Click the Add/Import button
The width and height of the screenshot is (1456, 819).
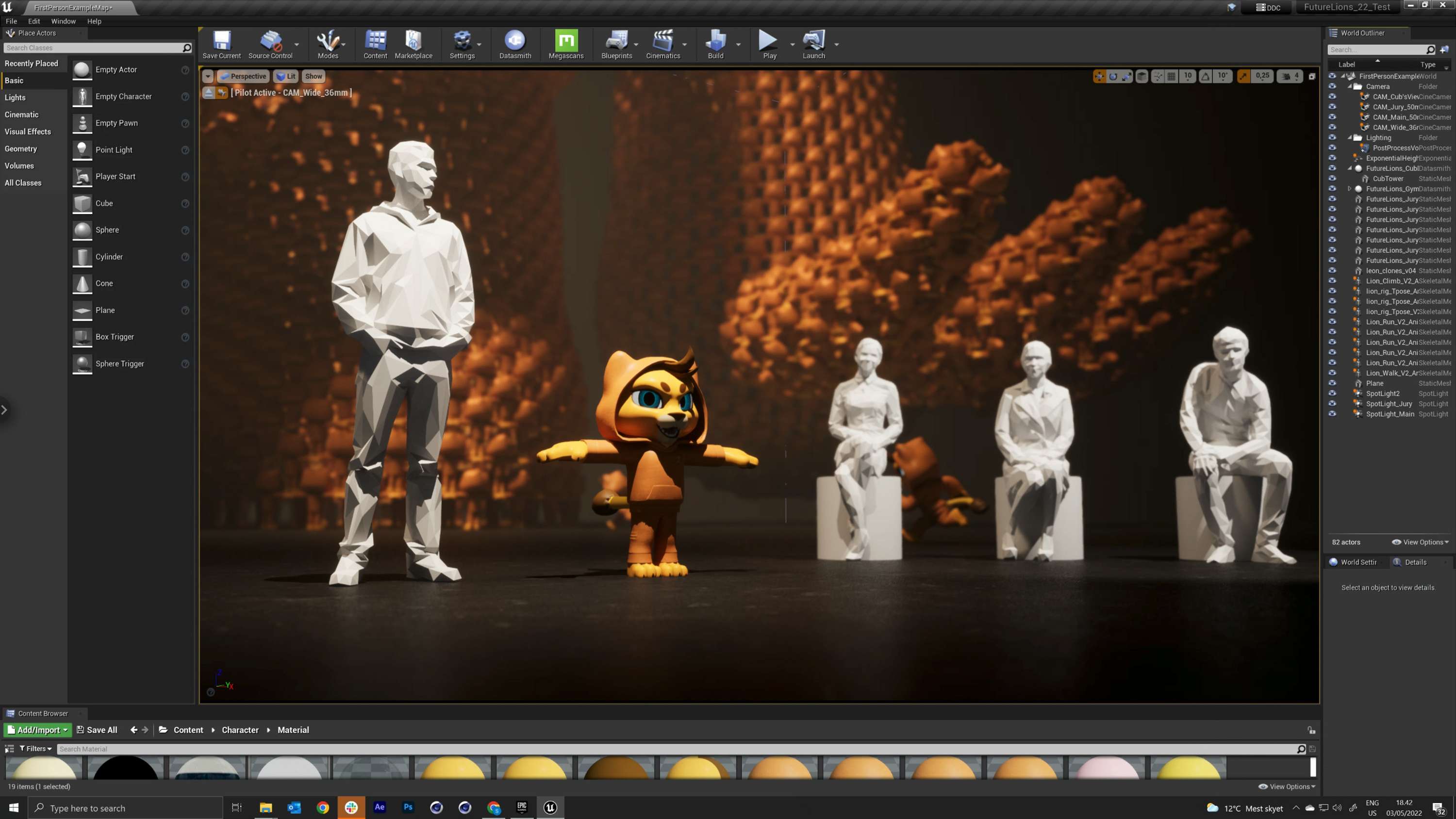tap(38, 730)
